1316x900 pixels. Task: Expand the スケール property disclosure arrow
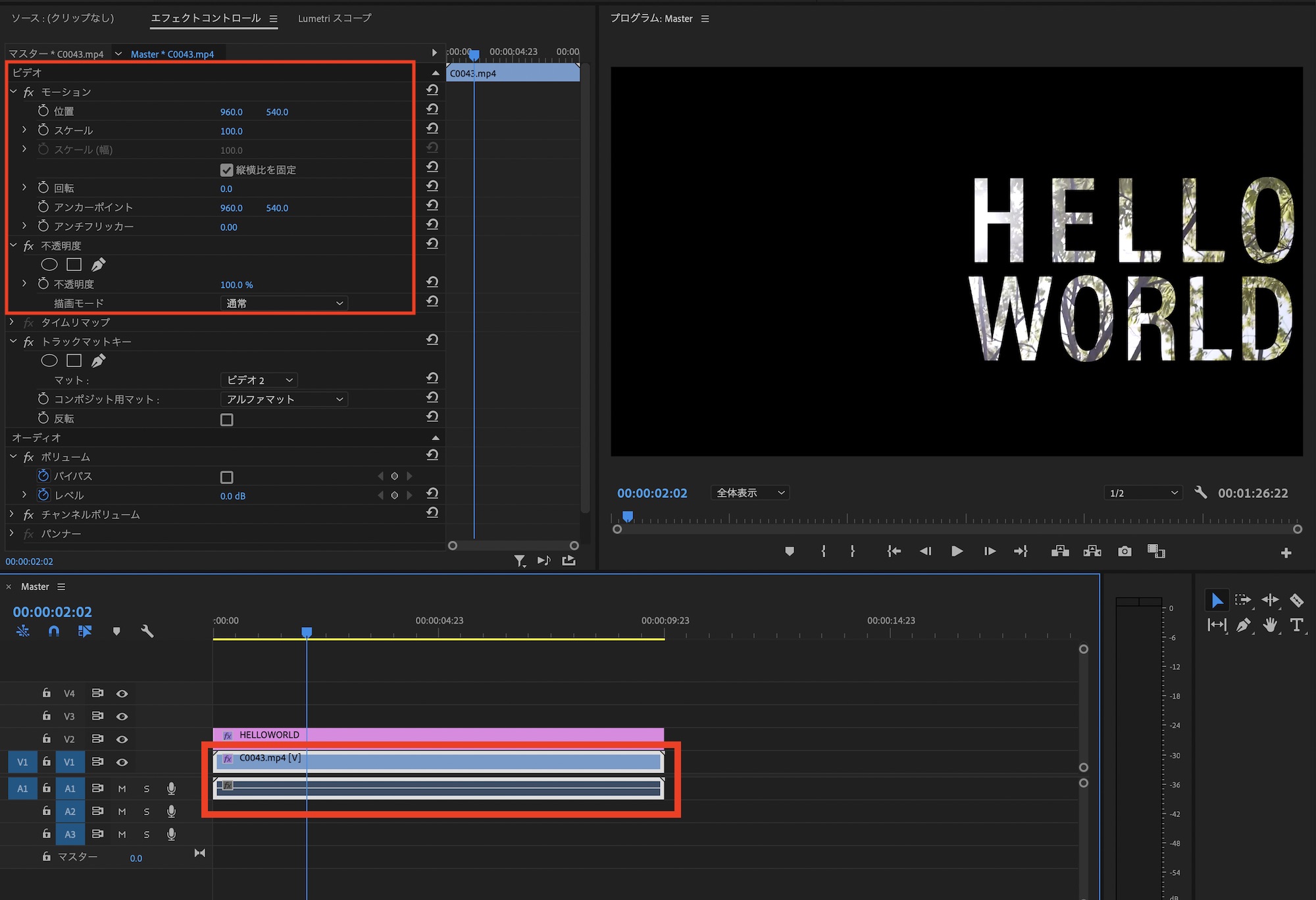24,130
